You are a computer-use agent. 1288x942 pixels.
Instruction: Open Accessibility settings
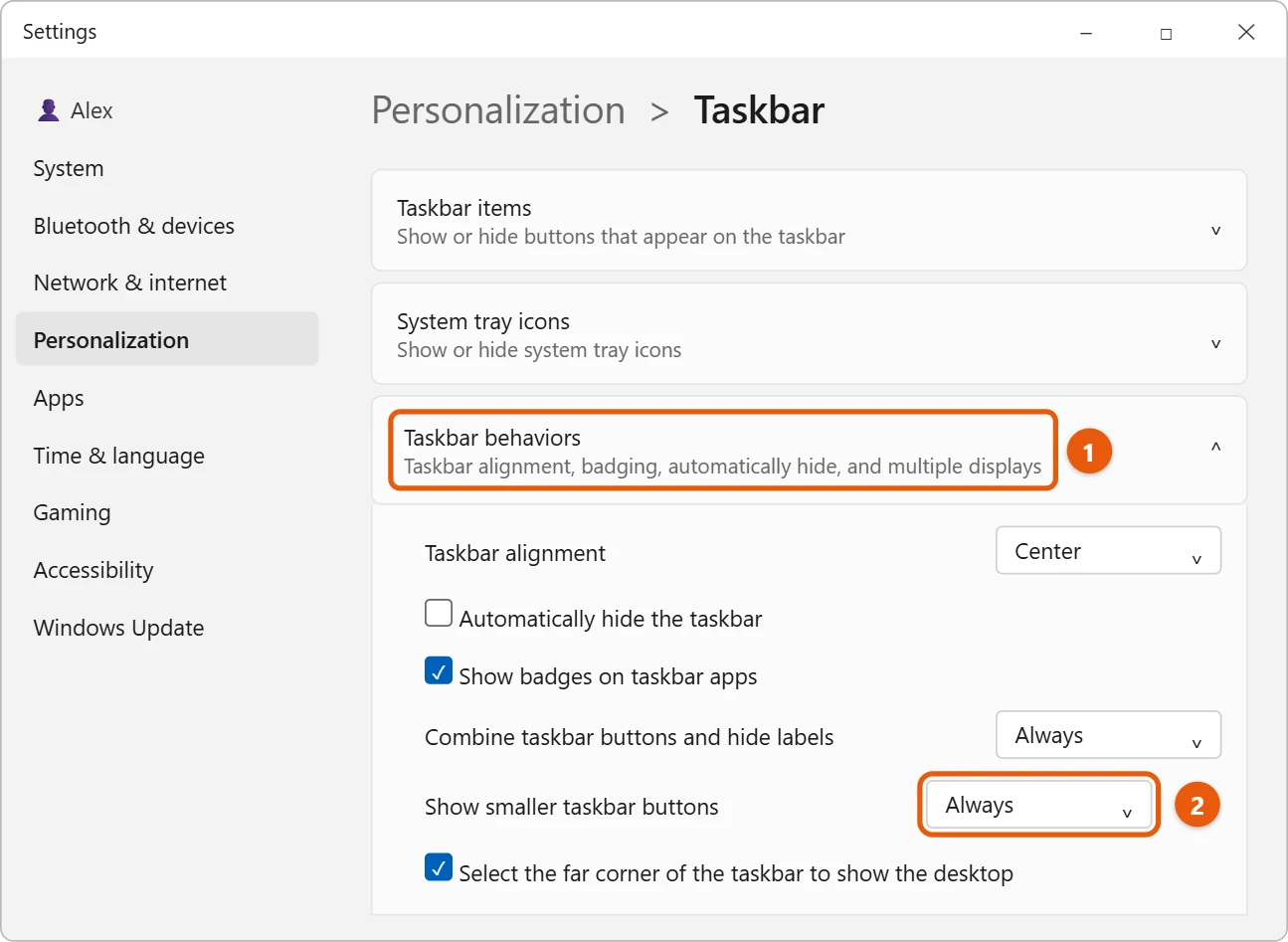coord(93,570)
